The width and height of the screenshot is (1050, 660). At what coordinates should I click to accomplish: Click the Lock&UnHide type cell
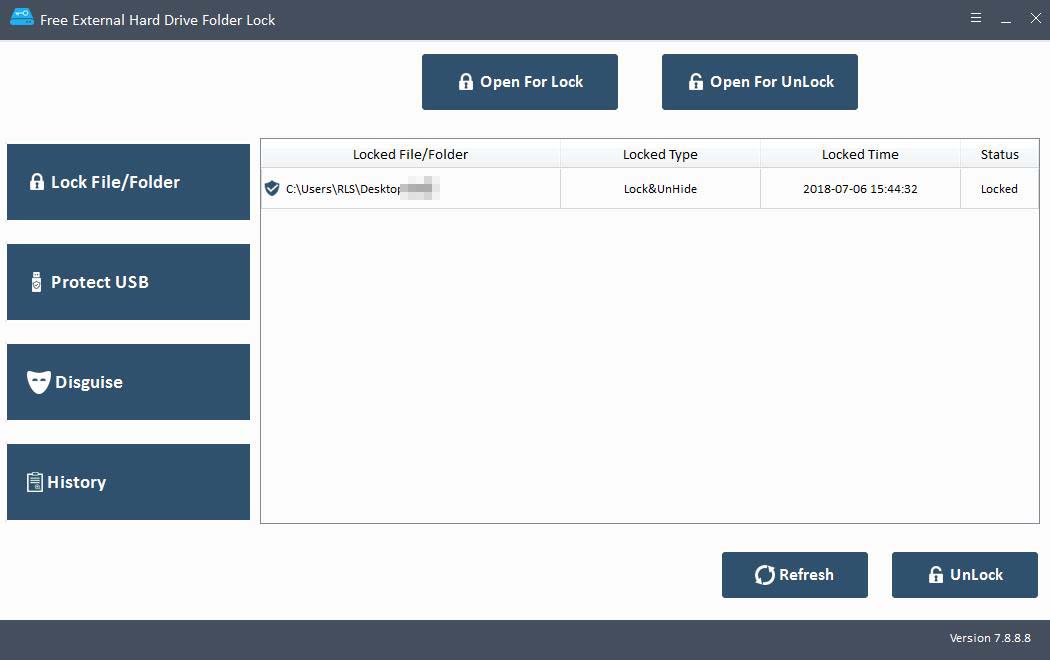tap(660, 189)
